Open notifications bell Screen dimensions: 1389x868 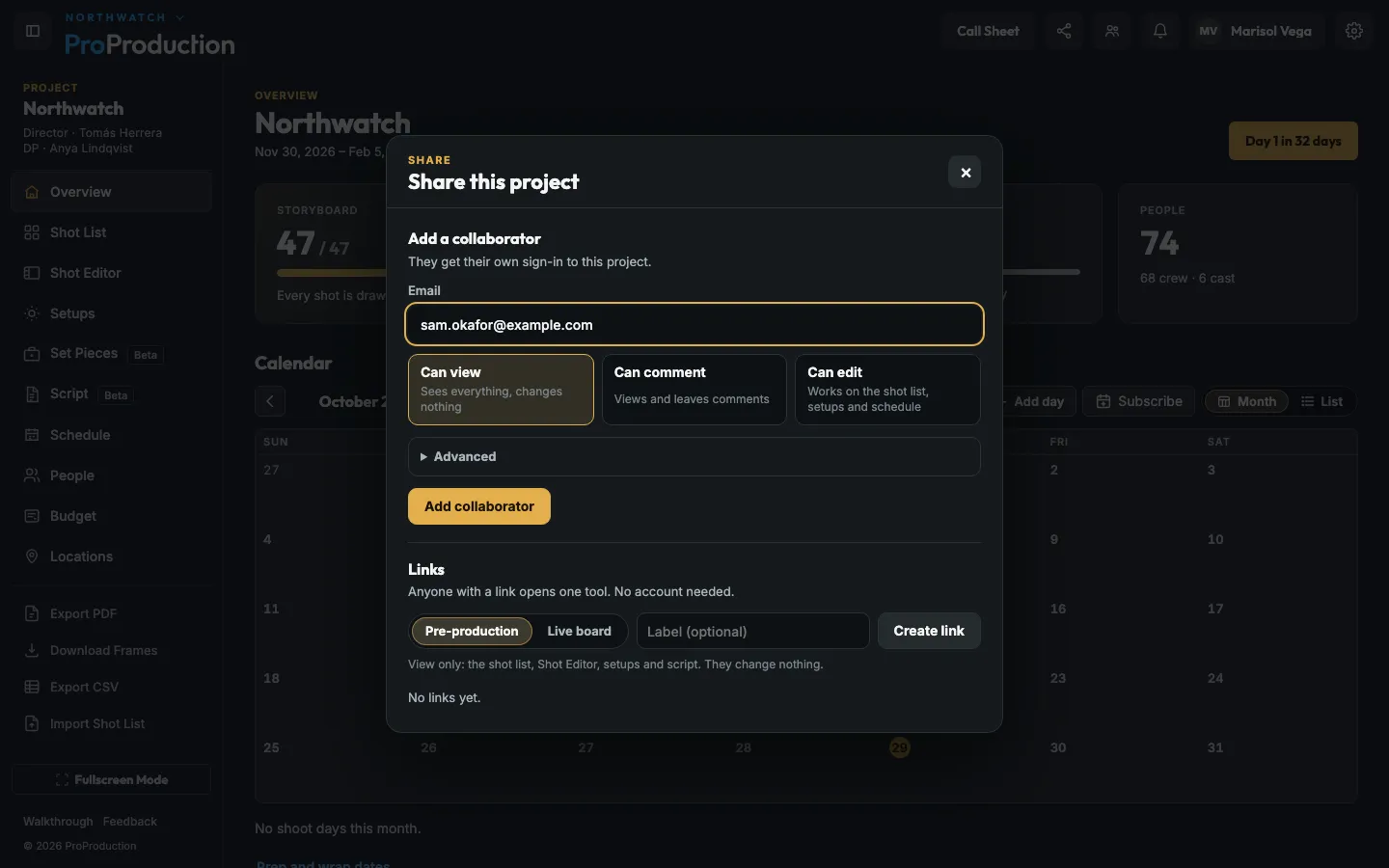point(1160,31)
